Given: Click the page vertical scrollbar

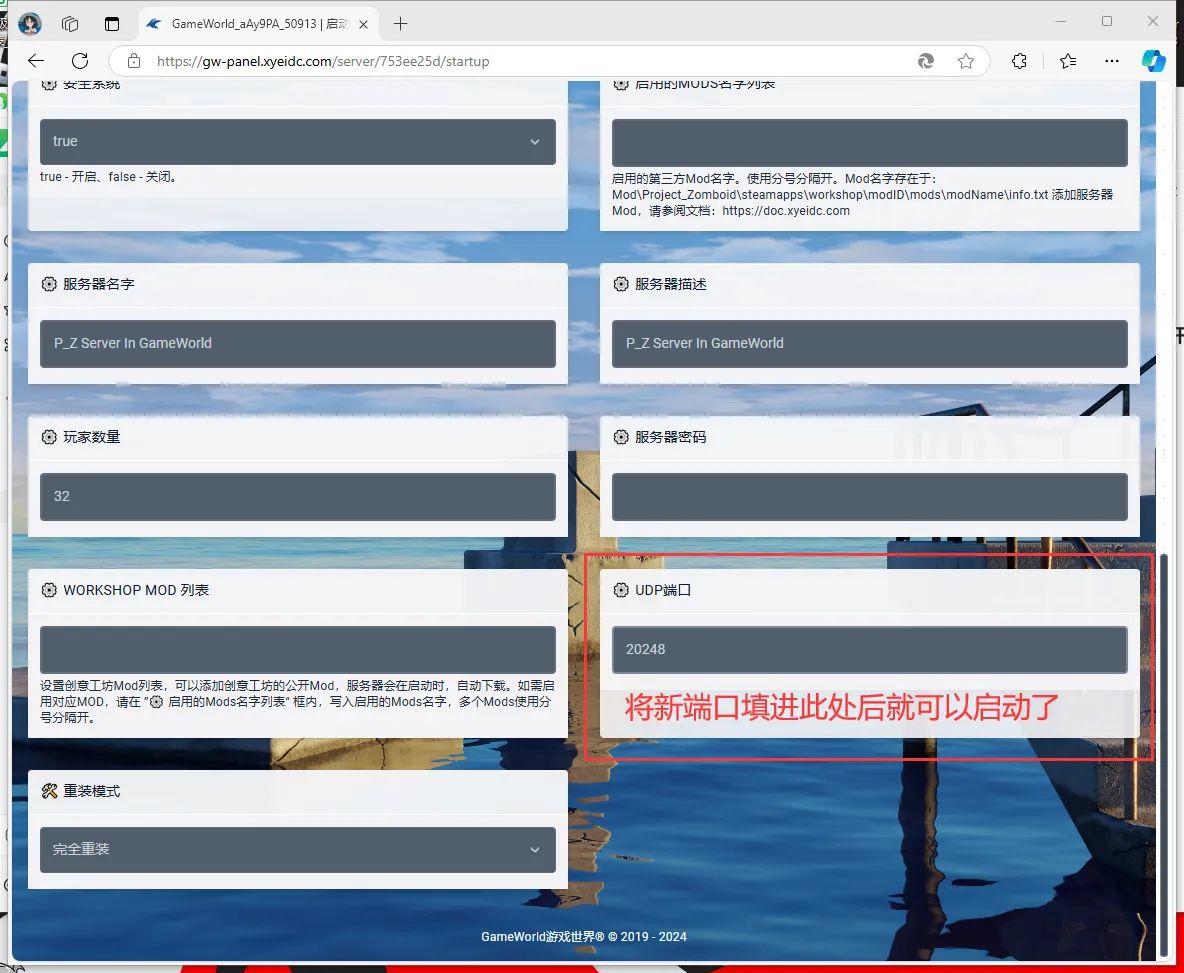Looking at the screenshot, I should (x=1162, y=750).
